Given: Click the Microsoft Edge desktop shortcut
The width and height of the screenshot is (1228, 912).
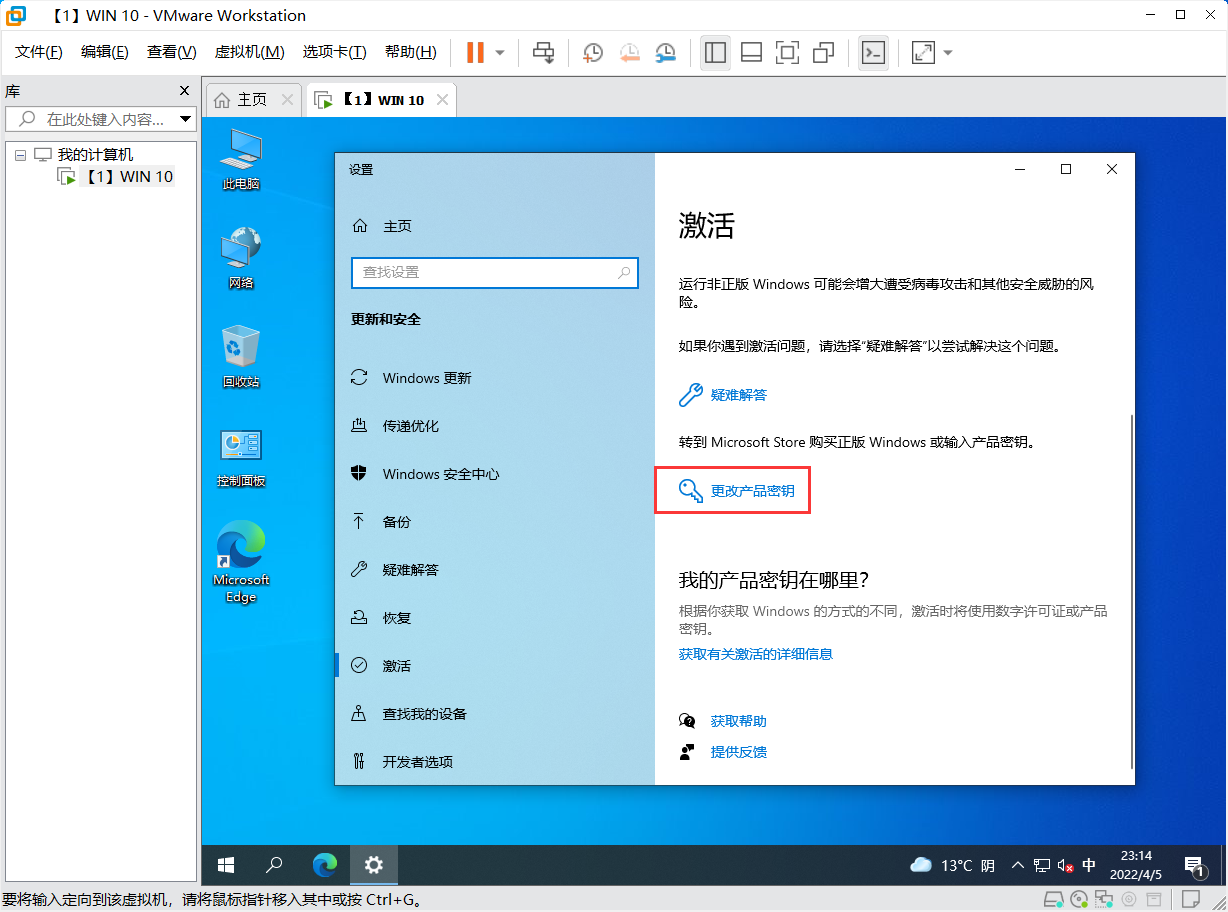Looking at the screenshot, I should coord(241,562).
